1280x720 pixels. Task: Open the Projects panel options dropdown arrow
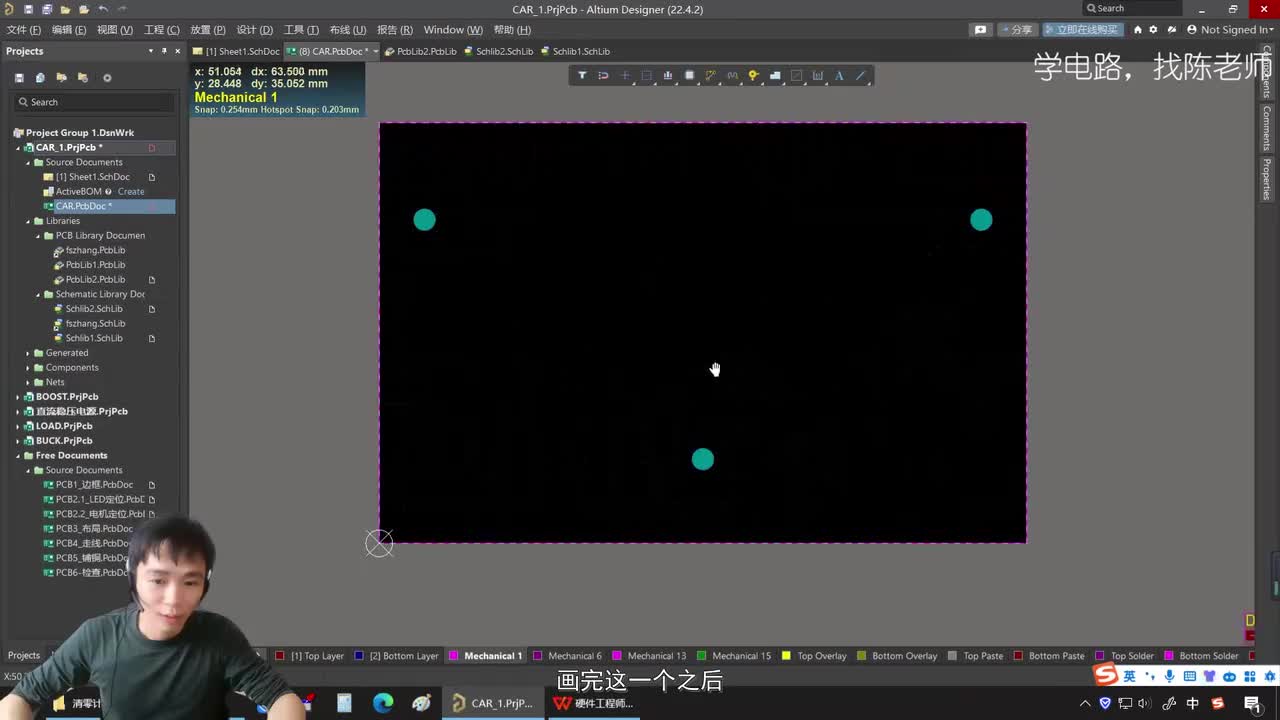151,51
